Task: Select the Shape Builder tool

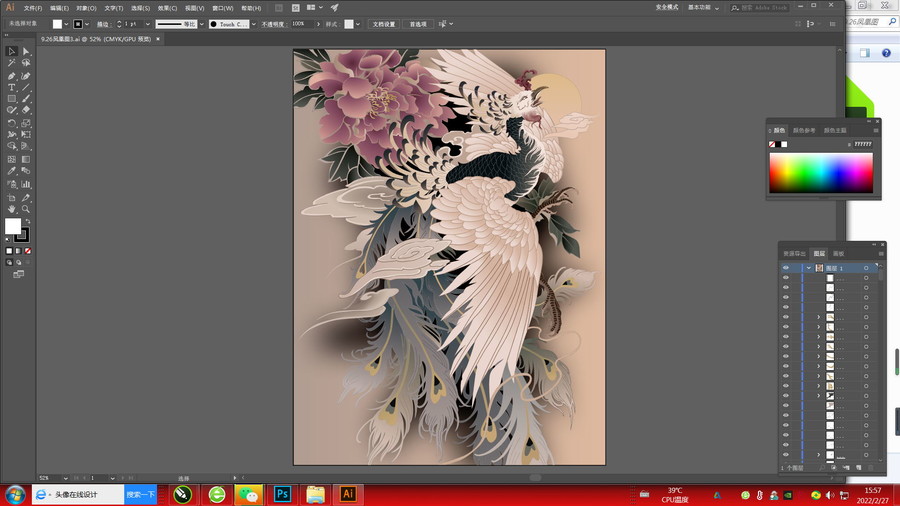Action: pyautogui.click(x=11, y=146)
